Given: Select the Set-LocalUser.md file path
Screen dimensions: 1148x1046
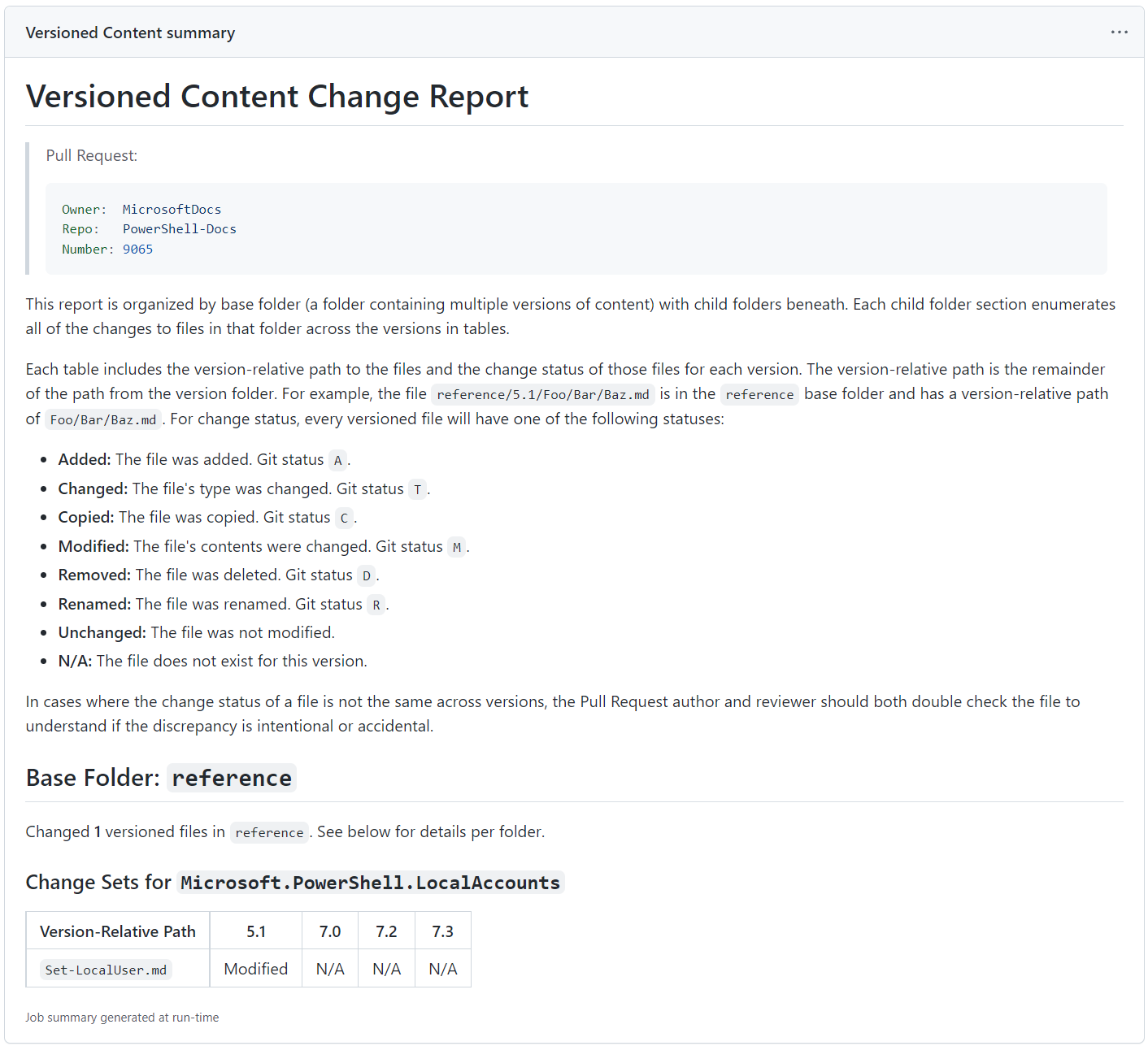Looking at the screenshot, I should (106, 969).
